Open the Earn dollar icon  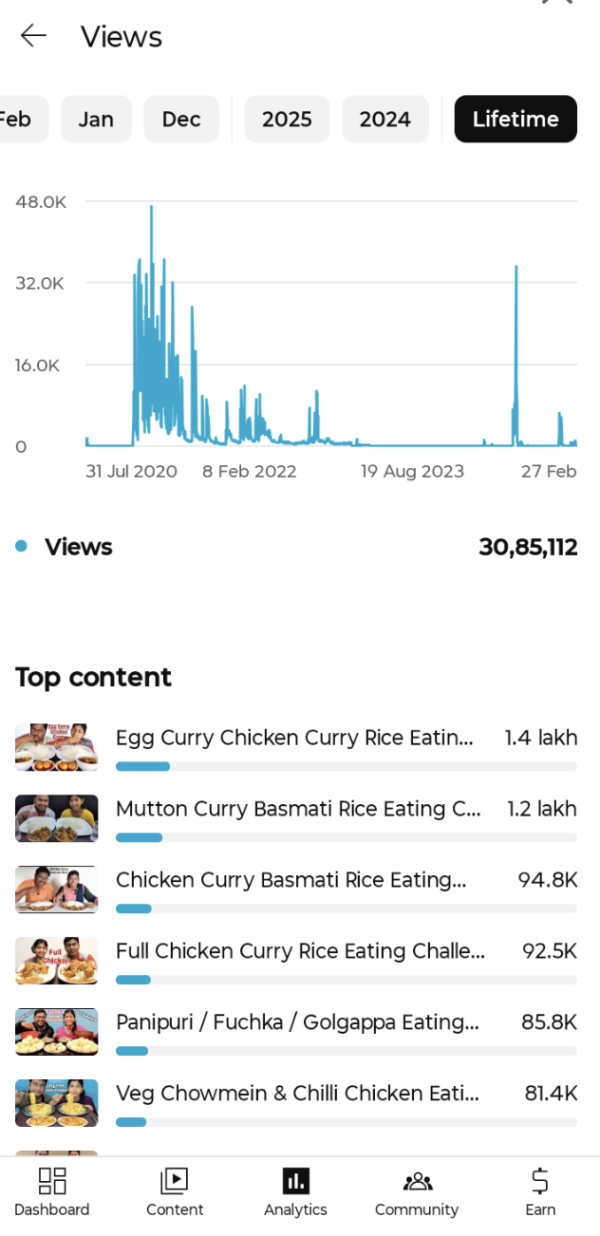click(540, 1181)
